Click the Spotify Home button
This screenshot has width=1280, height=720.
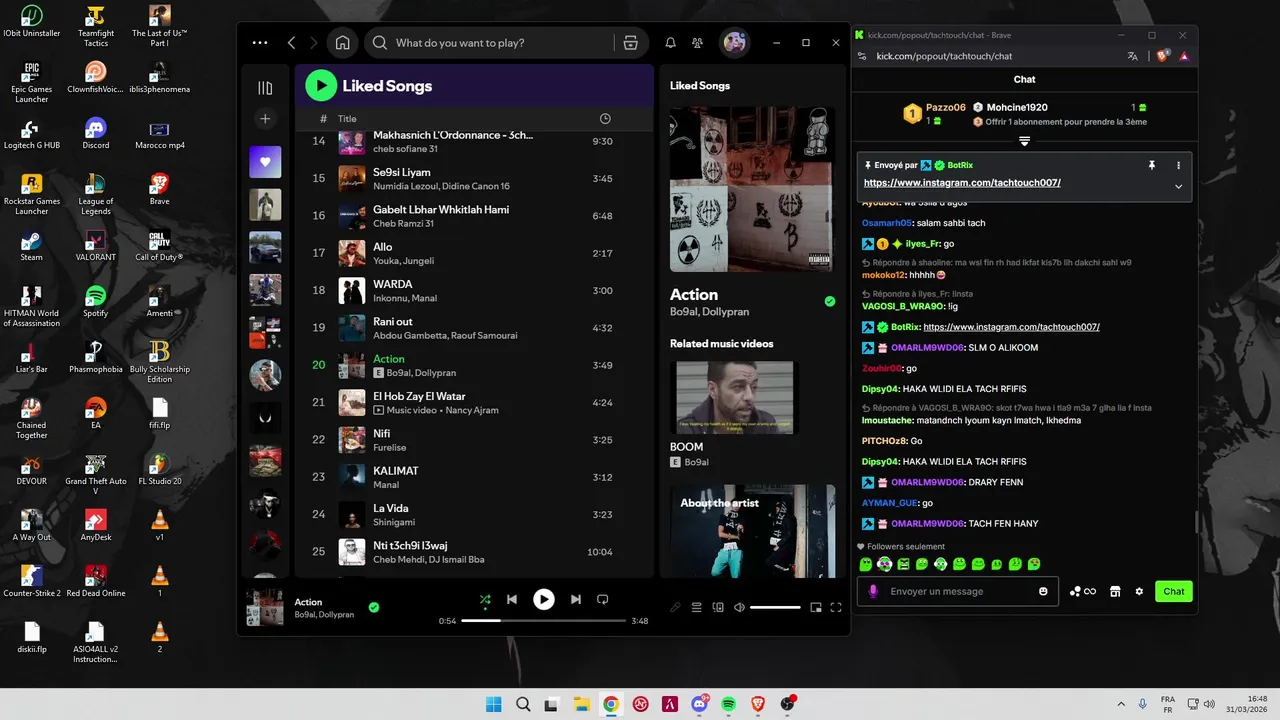click(x=343, y=43)
